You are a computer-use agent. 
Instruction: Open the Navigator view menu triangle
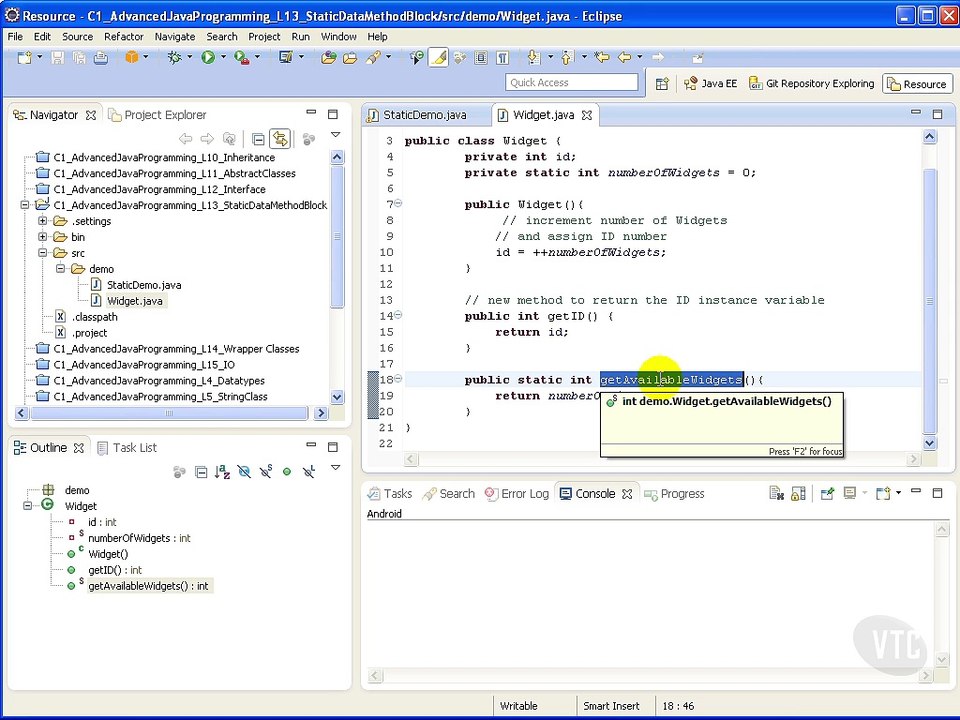[336, 135]
